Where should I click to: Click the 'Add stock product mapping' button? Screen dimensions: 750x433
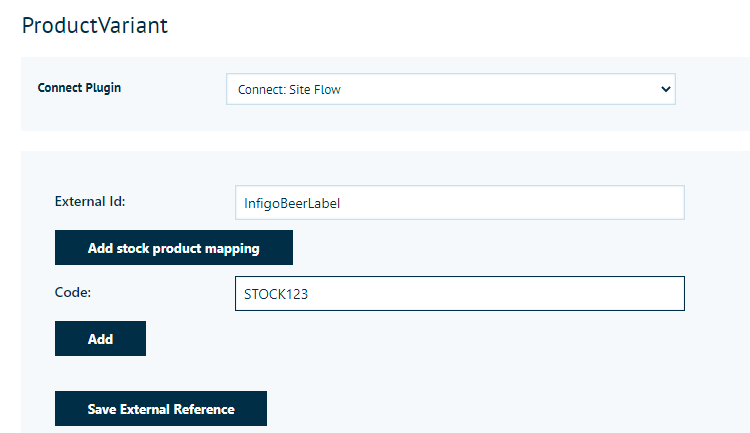174,247
